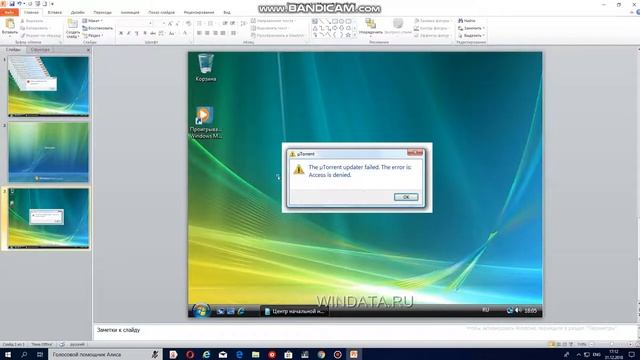Toggle italic formatting
This screenshot has height=360, width=640.
pos(129,33)
